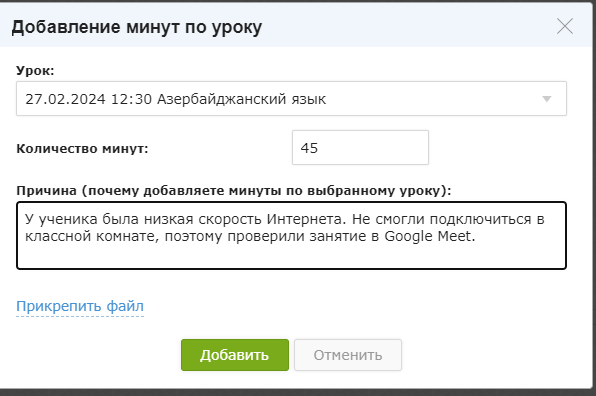
Task: Click the dropdown arrow in Урок field
Action: click(547, 99)
